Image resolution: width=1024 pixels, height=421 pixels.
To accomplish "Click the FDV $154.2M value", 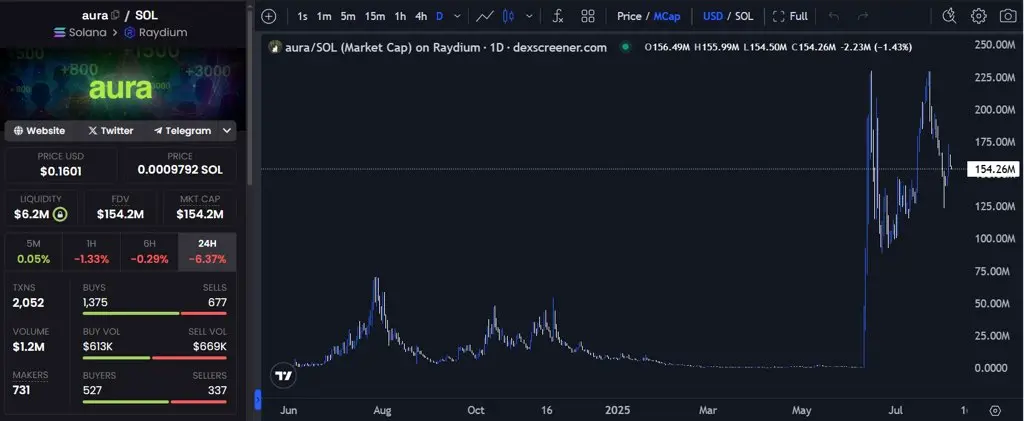I will click(120, 214).
